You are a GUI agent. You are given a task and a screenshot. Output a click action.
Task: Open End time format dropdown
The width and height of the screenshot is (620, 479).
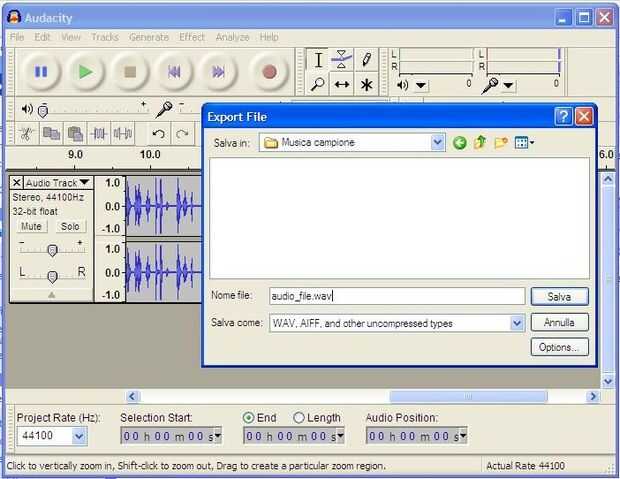coord(340,436)
